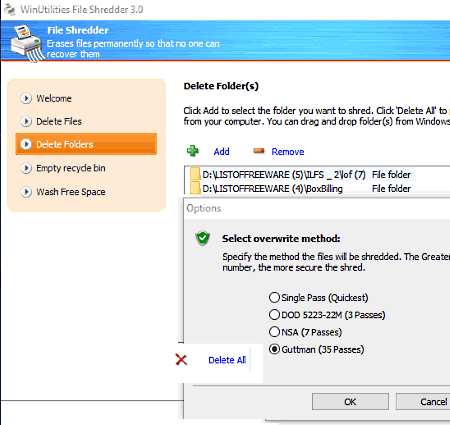The width and height of the screenshot is (450, 425).
Task: Click the Delete All link
Action: pyautogui.click(x=227, y=360)
